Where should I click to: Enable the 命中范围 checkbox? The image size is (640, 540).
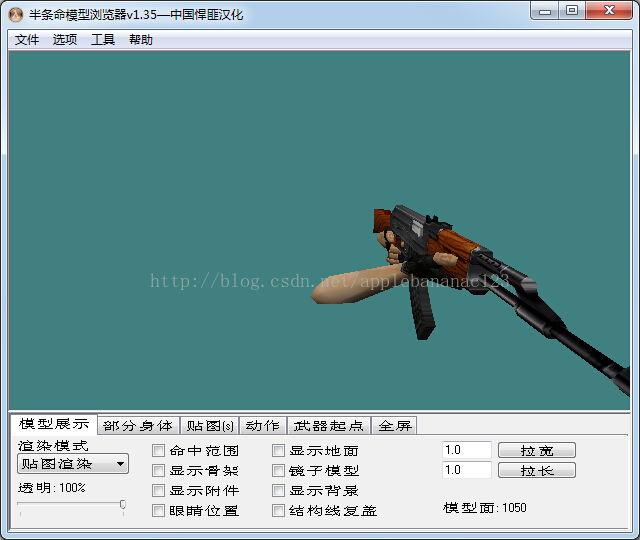coord(158,451)
